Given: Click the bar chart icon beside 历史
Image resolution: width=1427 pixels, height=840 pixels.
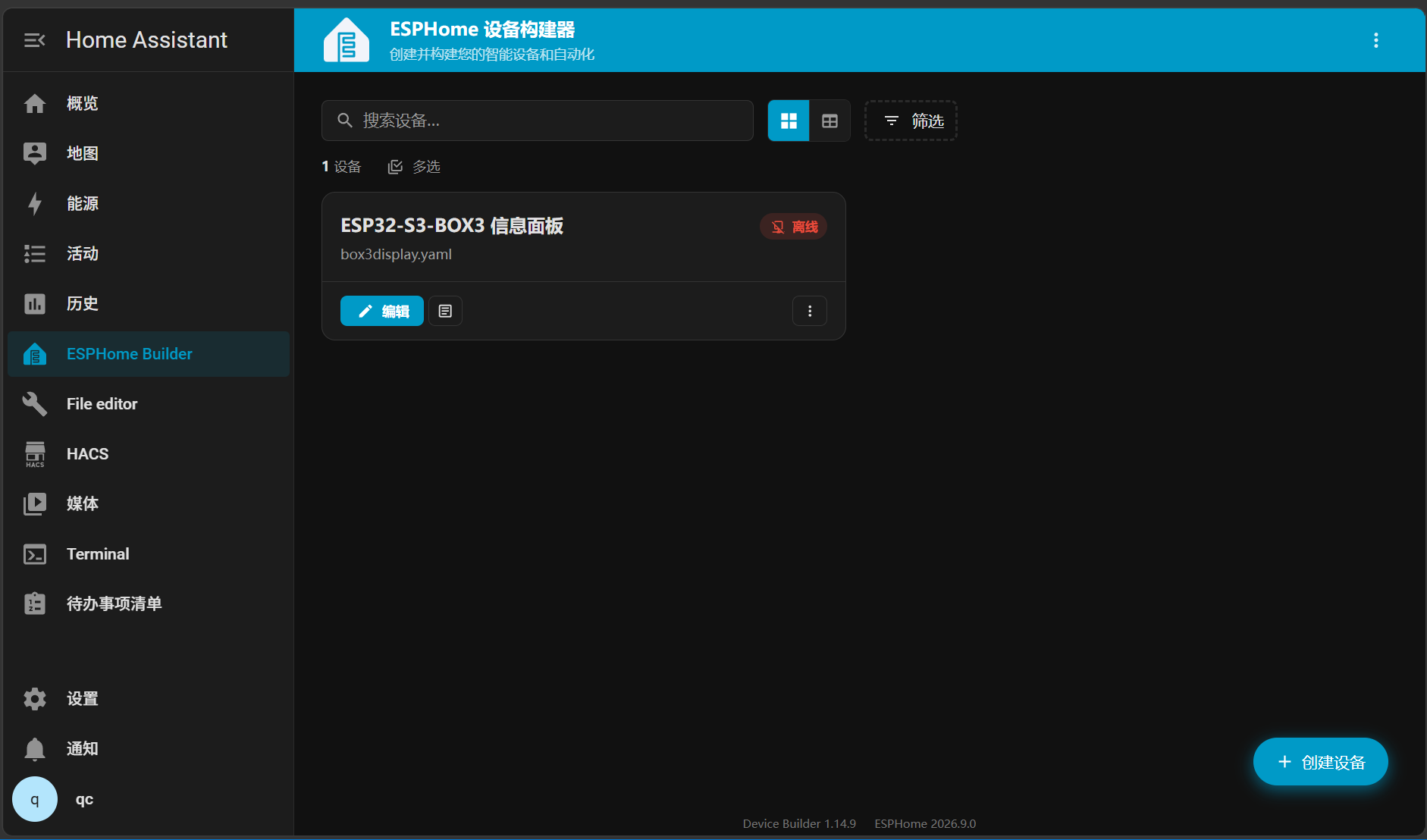Looking at the screenshot, I should tap(35, 304).
